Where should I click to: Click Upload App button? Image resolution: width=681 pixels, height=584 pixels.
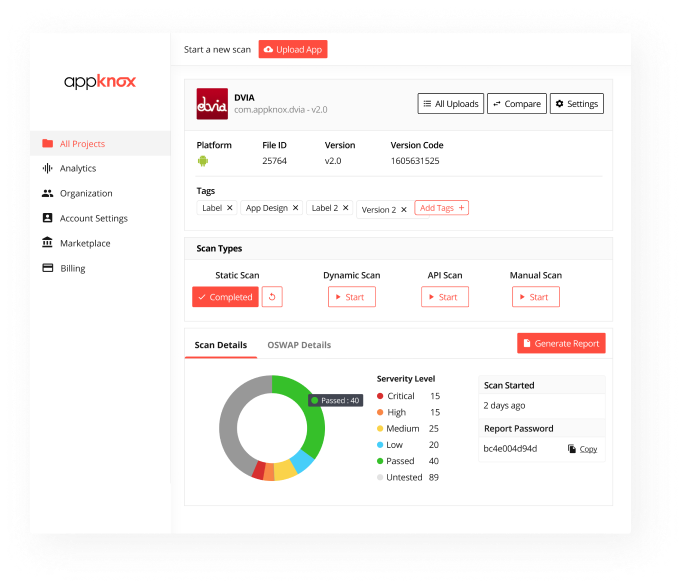(x=293, y=49)
